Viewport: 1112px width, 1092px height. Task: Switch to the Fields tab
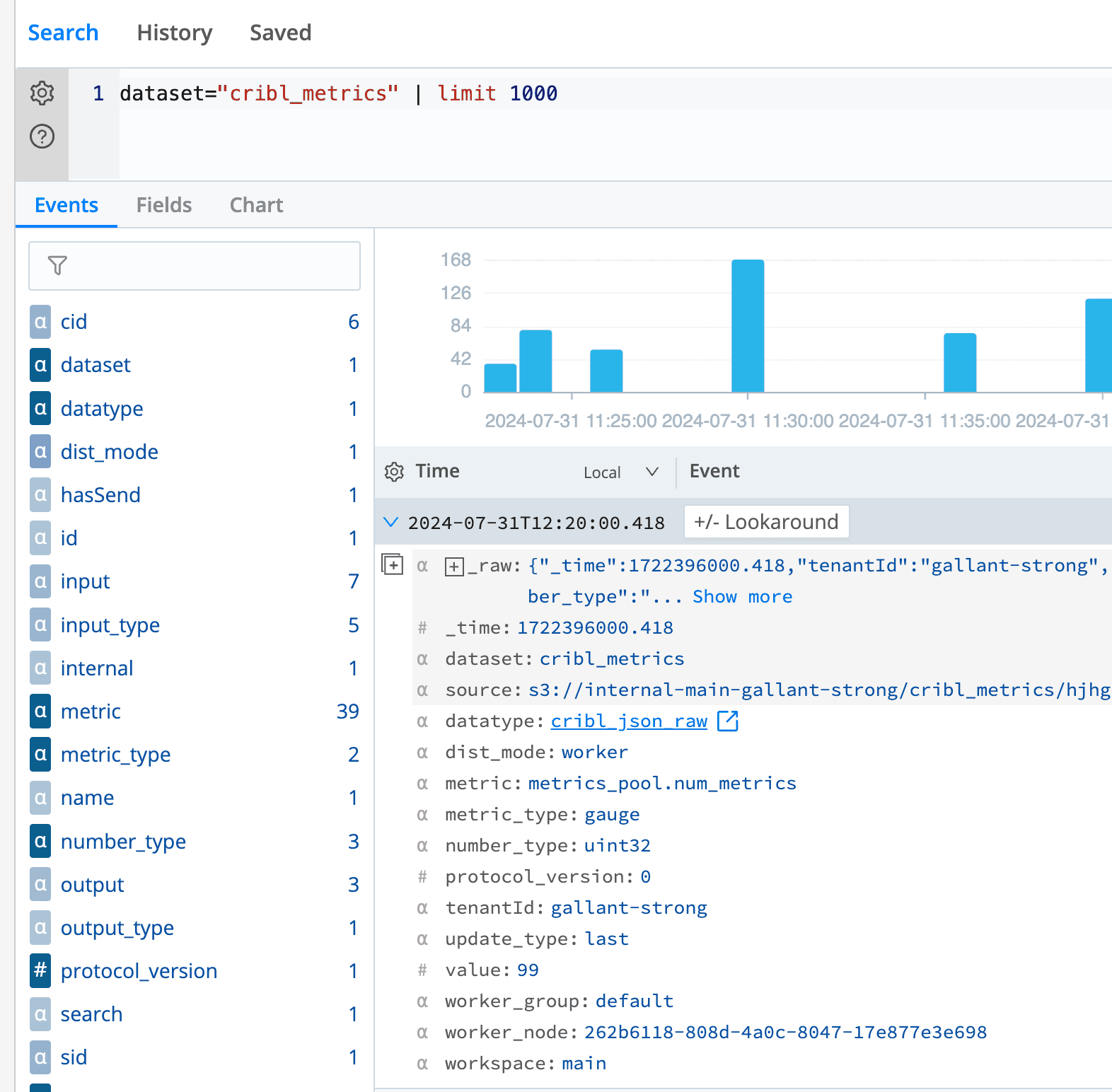tap(163, 205)
